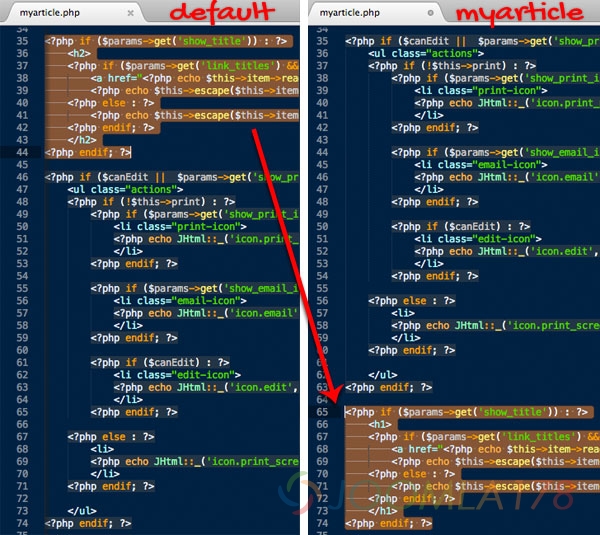The image size is (600, 535).
Task: Click 'icon.email' string on right line 46
Action: pyautogui.click(x=564, y=177)
